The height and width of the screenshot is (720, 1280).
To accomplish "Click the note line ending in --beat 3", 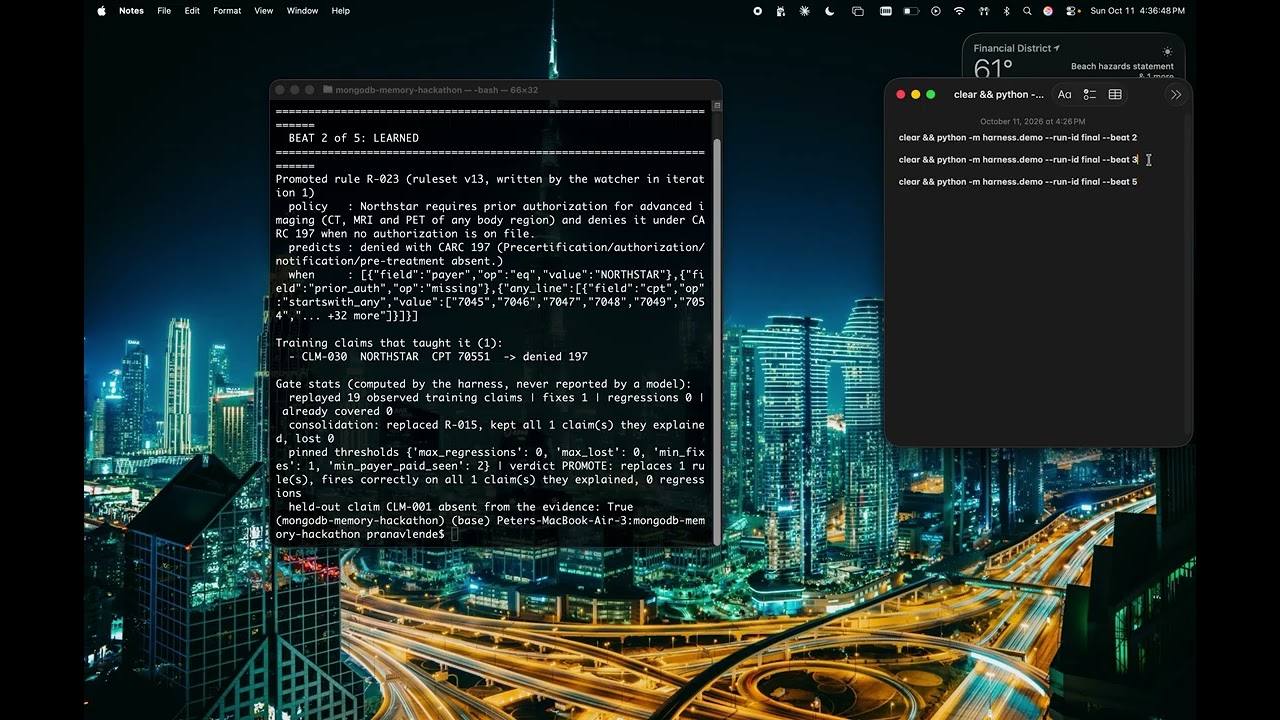I will 1018,160.
